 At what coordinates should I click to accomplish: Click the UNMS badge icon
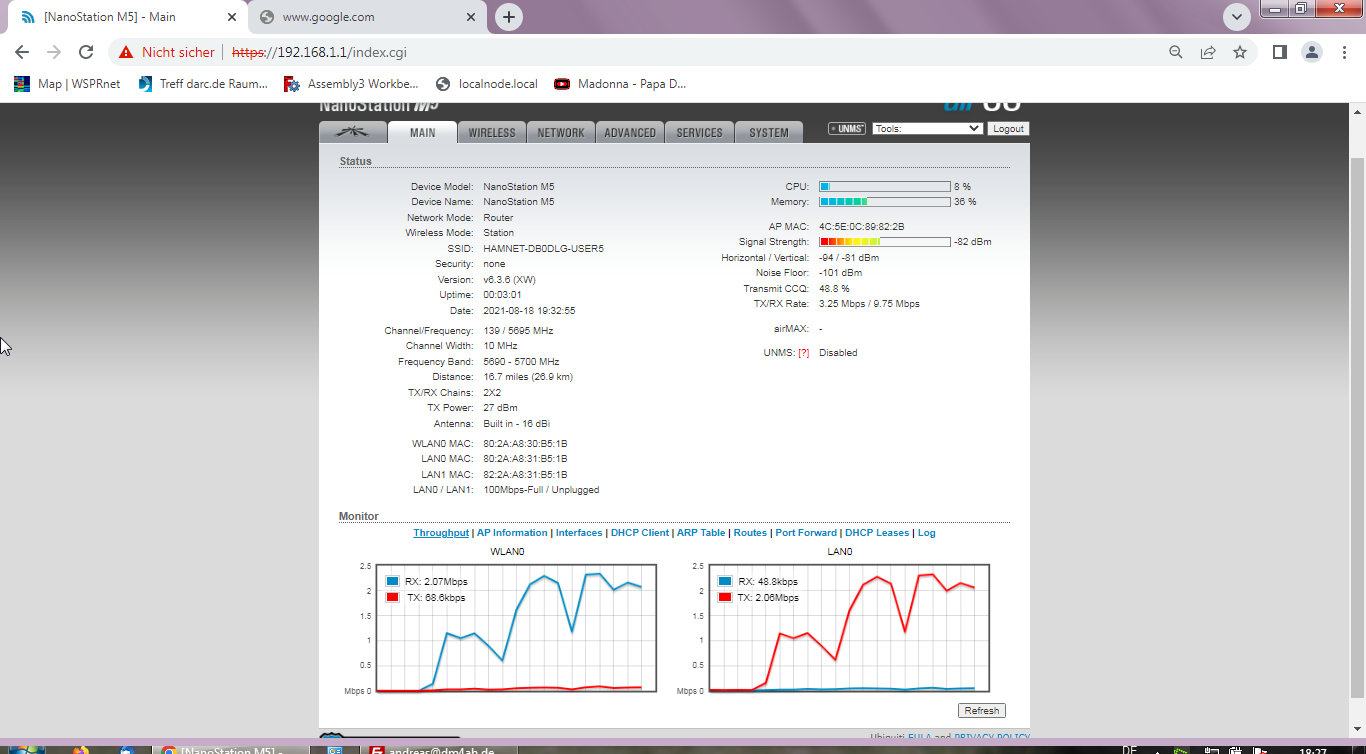coord(846,129)
